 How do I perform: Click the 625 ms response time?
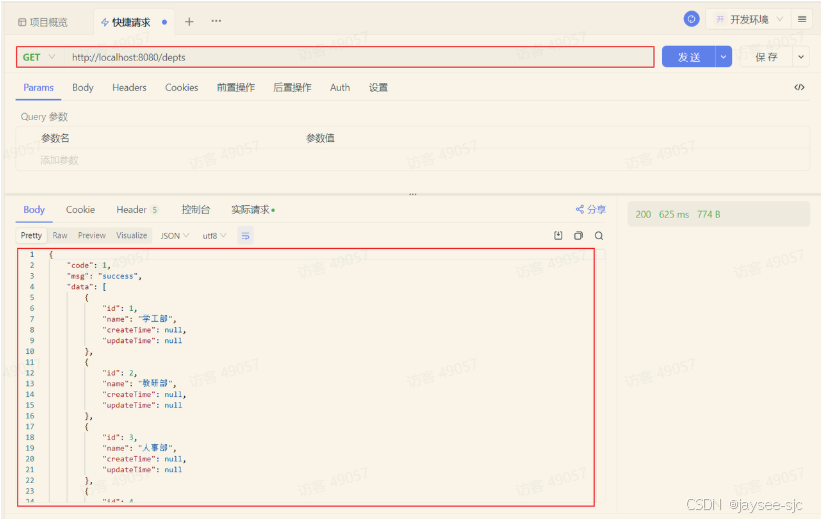pos(674,214)
